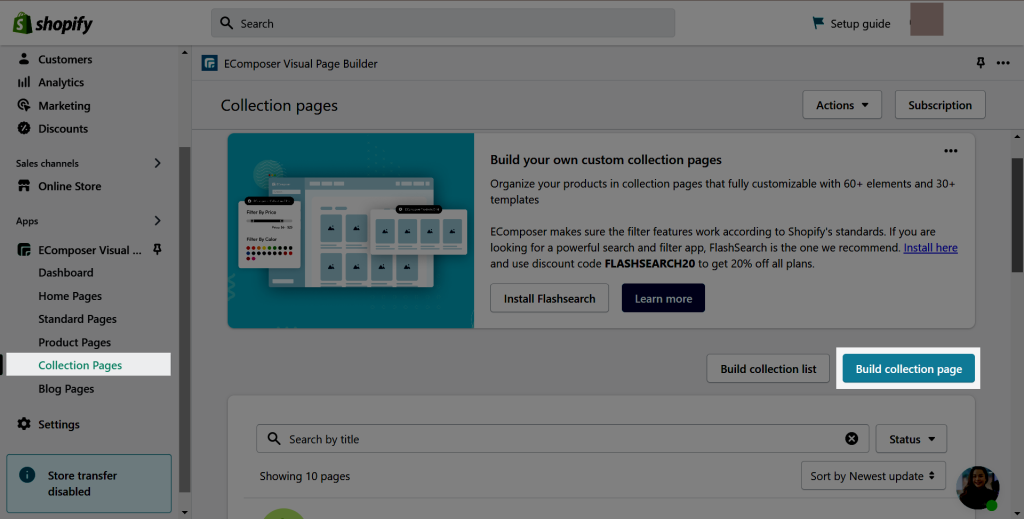Image resolution: width=1024 pixels, height=519 pixels.
Task: Click the EComposer app icon in sidebar
Action: tap(24, 249)
